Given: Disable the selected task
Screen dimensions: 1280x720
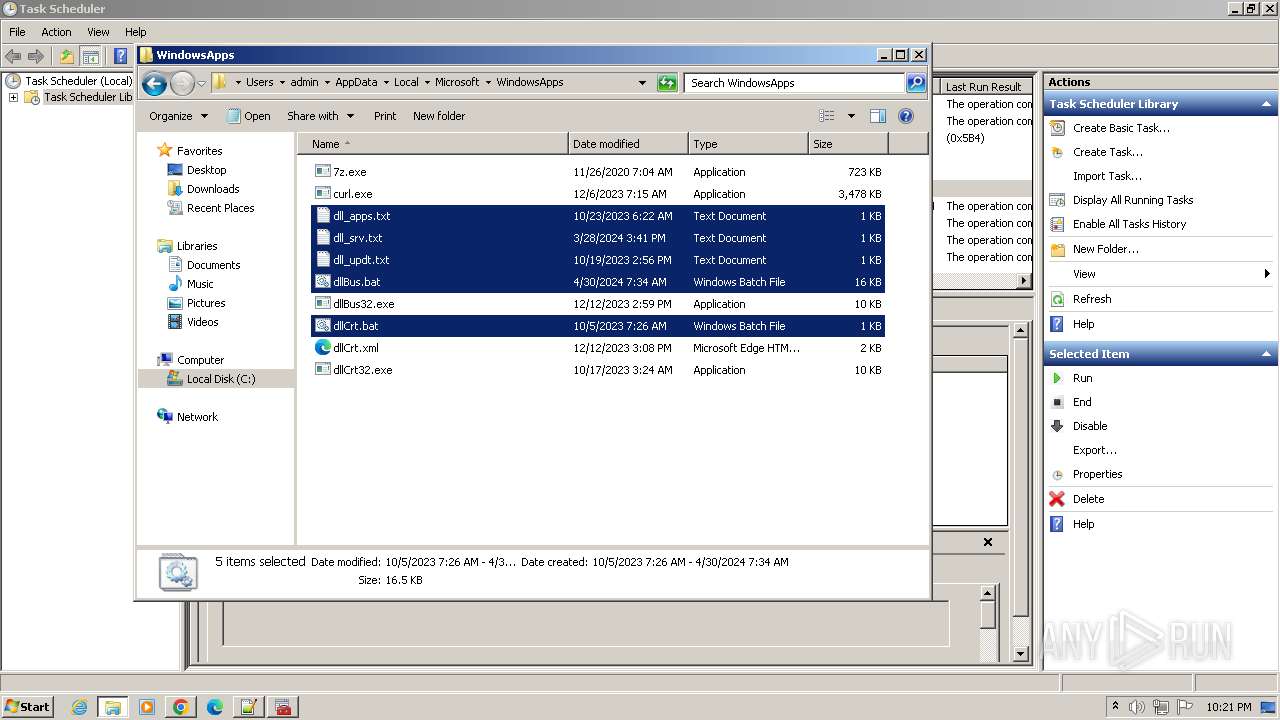Looking at the screenshot, I should 1090,426.
